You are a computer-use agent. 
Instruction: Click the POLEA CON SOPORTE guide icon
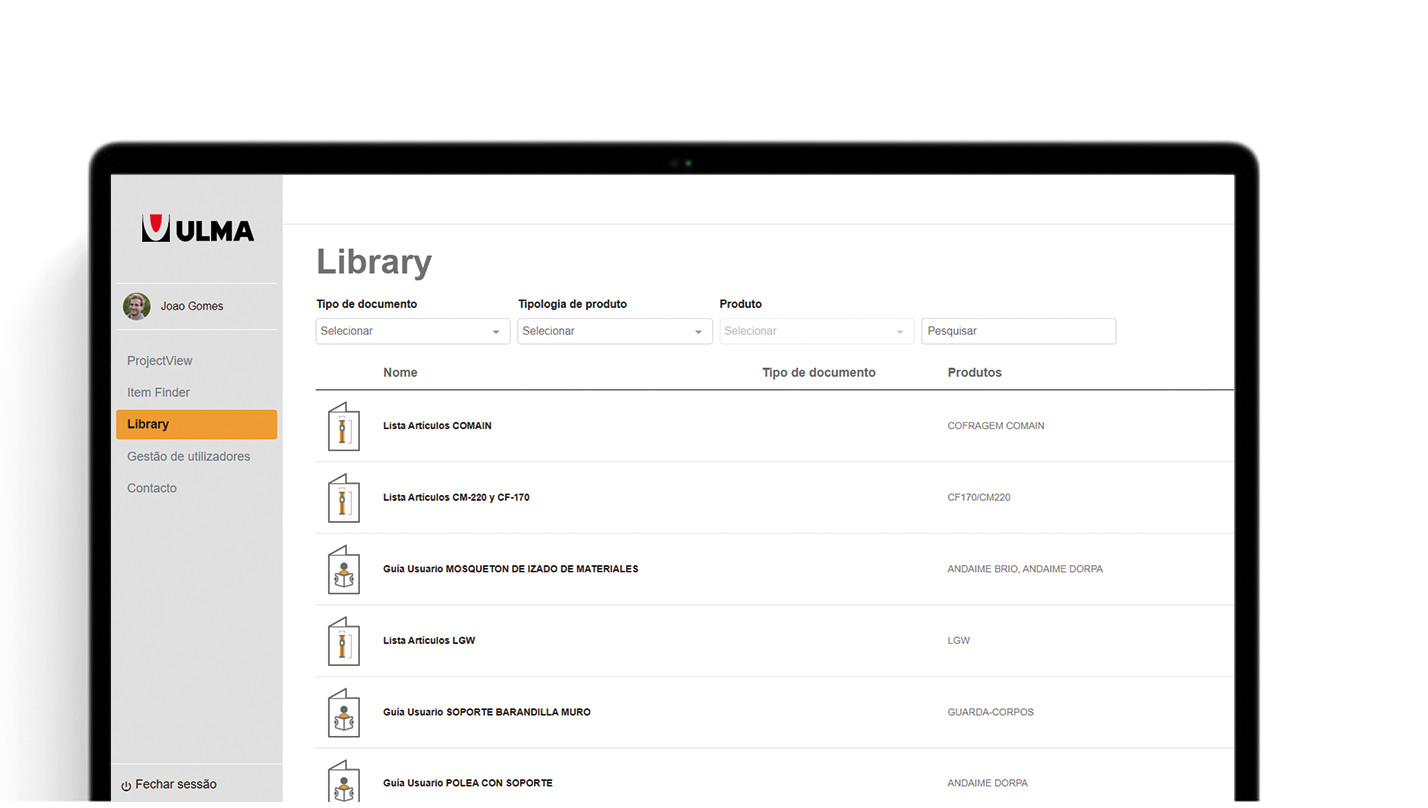(x=343, y=782)
